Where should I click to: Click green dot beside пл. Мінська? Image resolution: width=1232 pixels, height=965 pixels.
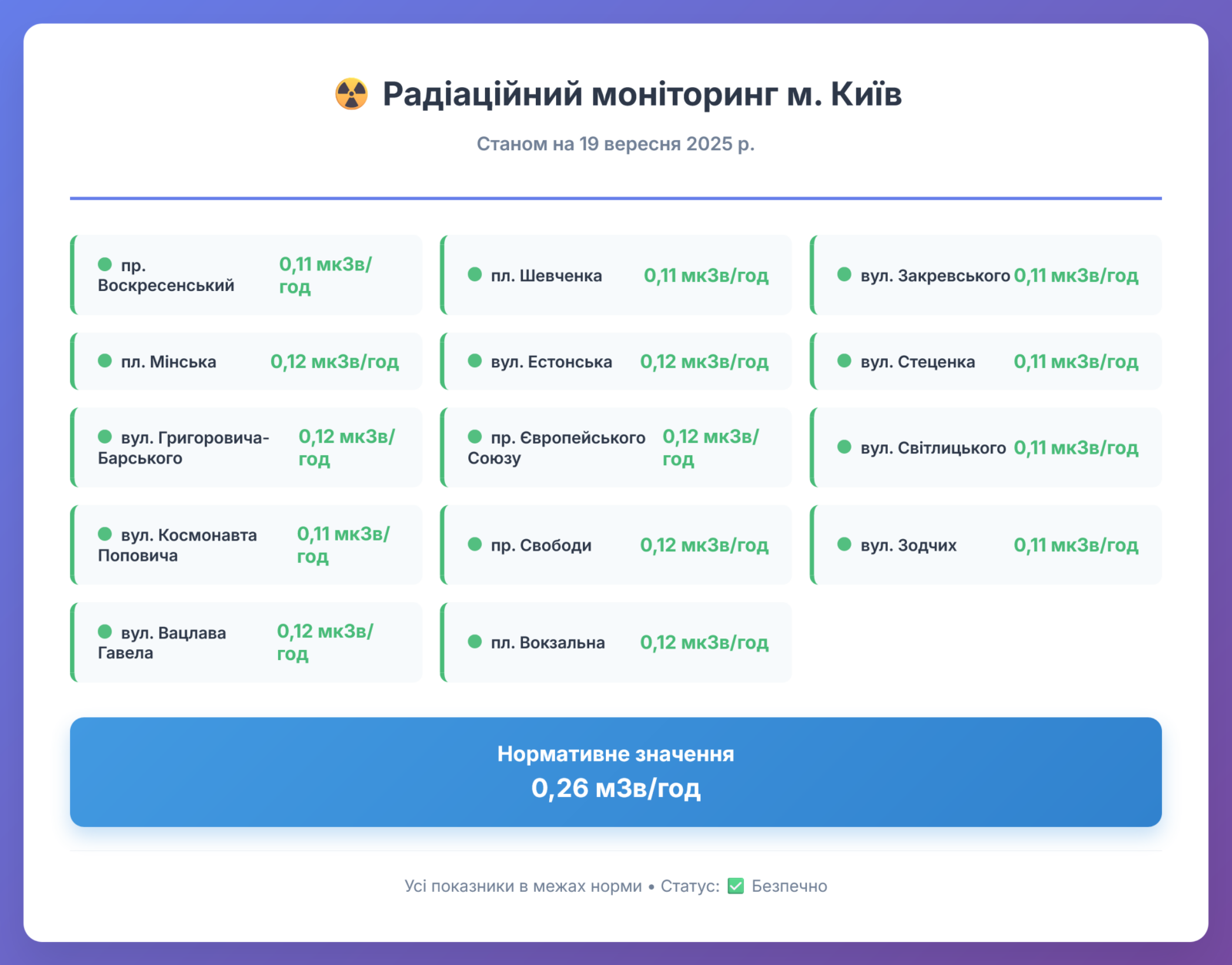(x=105, y=361)
